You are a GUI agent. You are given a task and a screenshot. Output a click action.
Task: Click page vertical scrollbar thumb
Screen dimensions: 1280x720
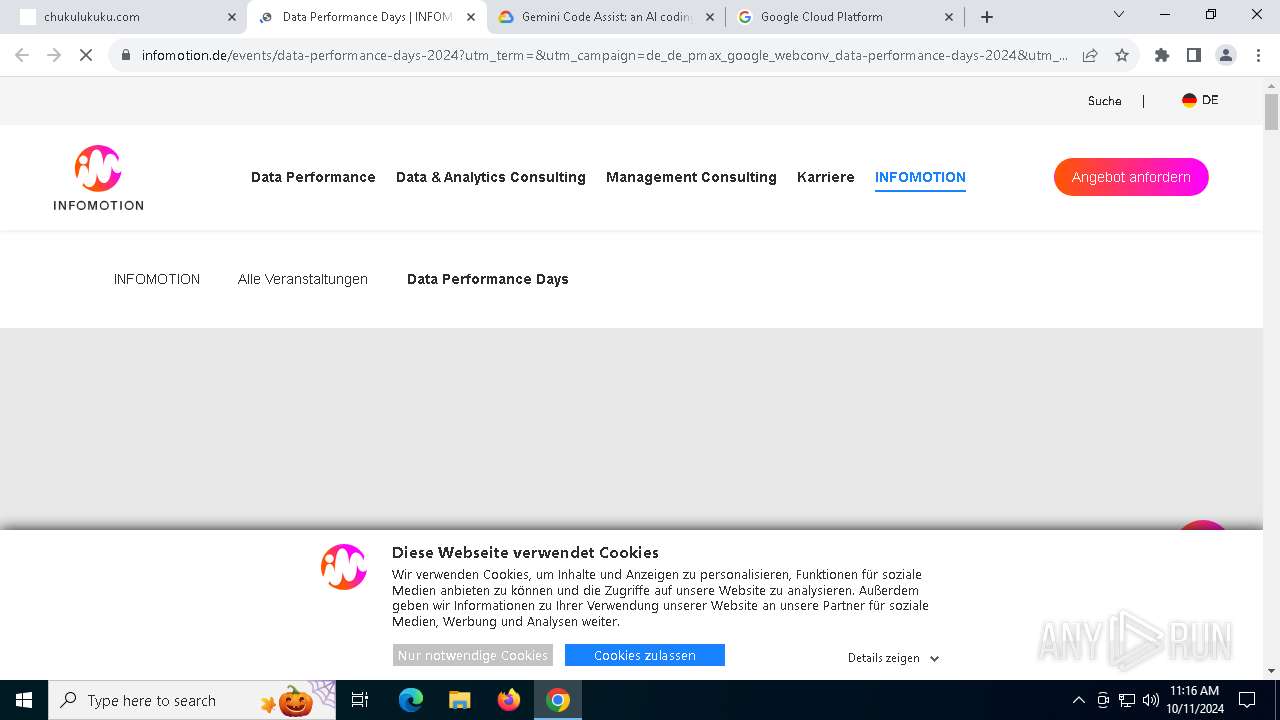coord(1271,112)
